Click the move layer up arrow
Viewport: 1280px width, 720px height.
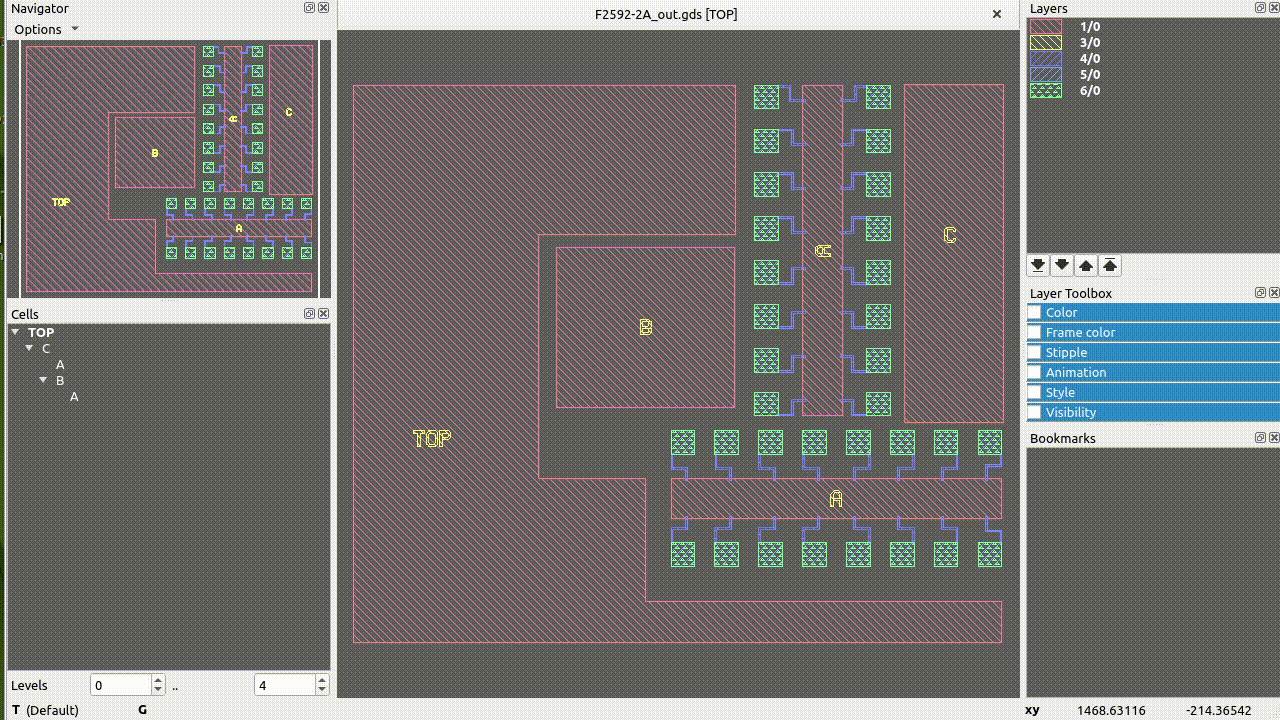(1086, 265)
